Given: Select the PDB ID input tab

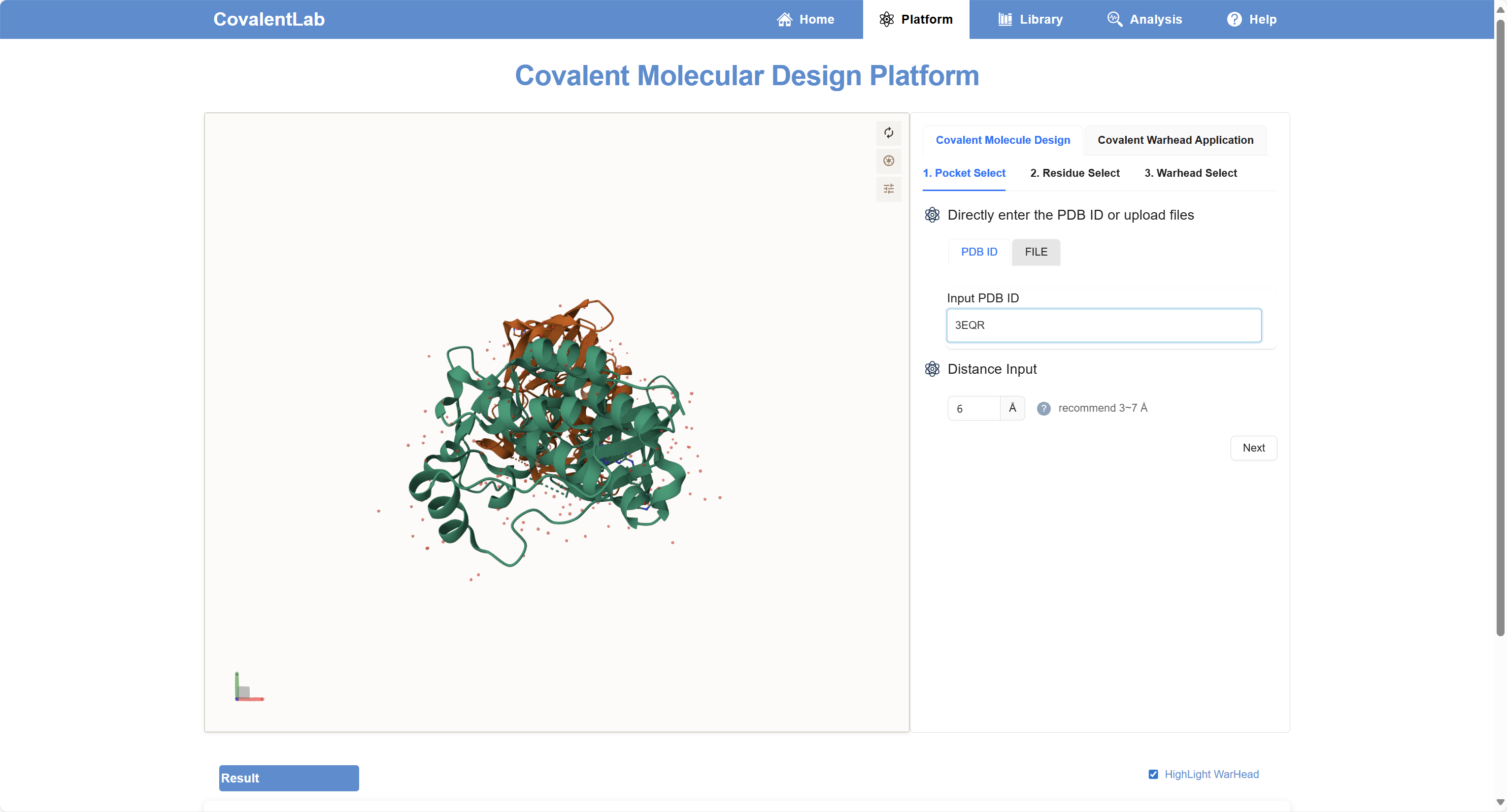Looking at the screenshot, I should click(979, 252).
